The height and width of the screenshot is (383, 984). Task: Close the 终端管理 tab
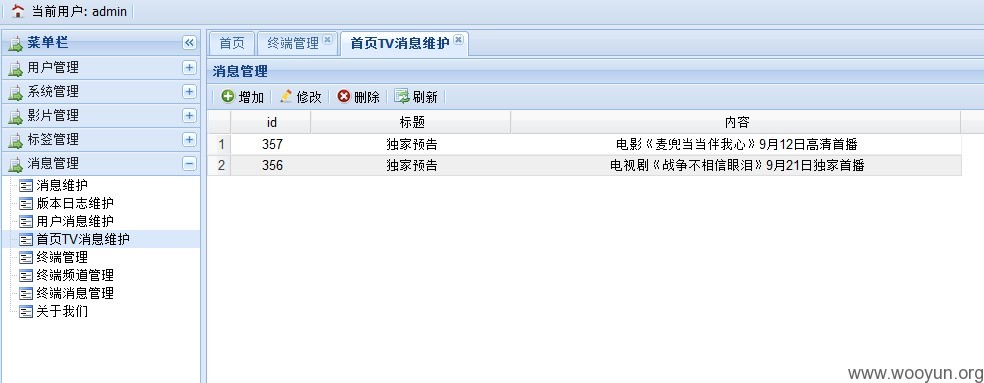coord(328,40)
